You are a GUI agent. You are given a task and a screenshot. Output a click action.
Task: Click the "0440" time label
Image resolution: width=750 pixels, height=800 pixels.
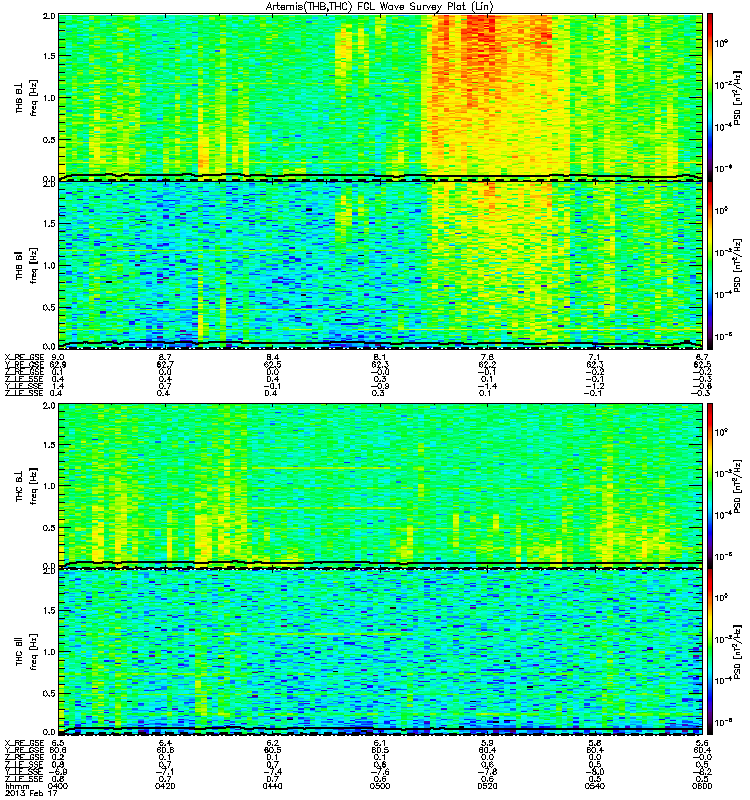(273, 786)
